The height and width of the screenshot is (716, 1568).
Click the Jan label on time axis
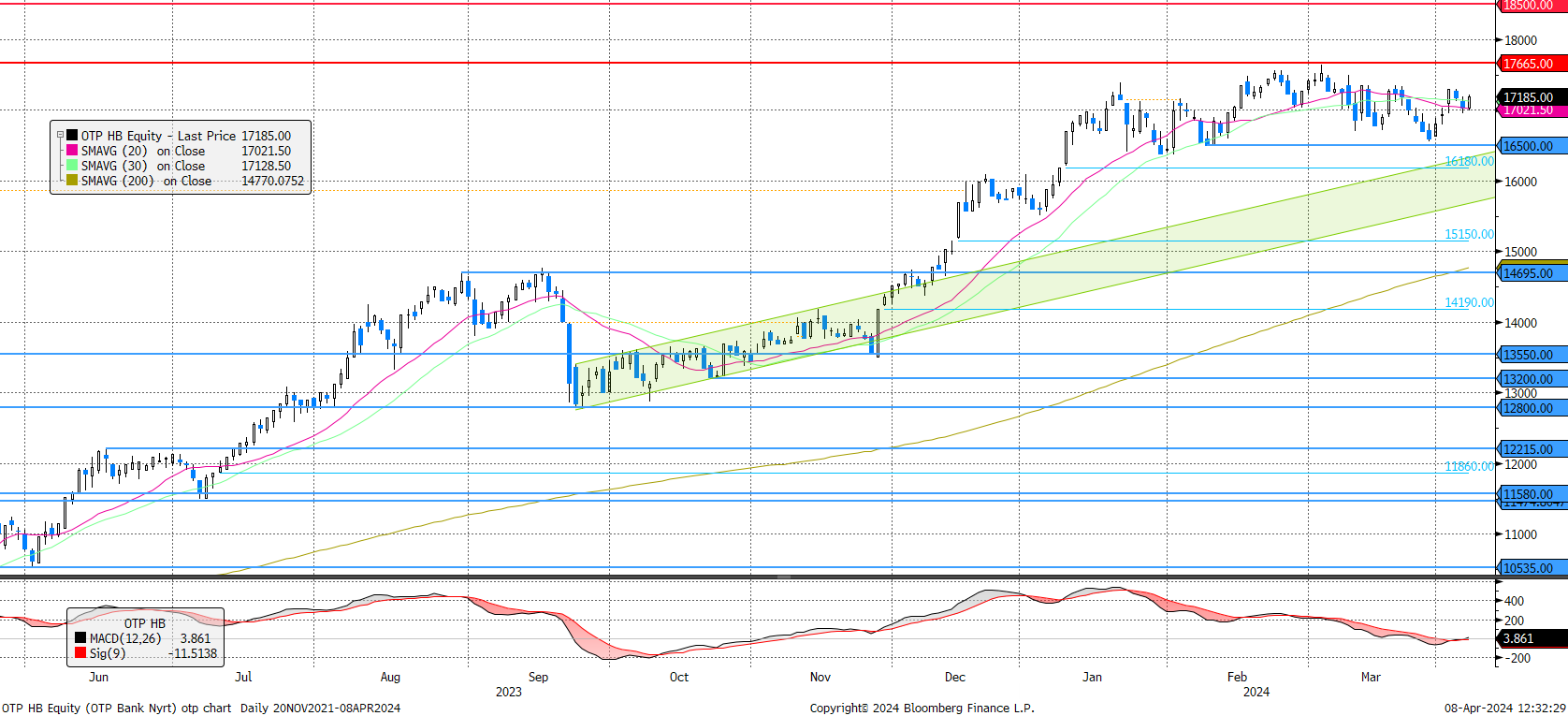coord(1092,677)
